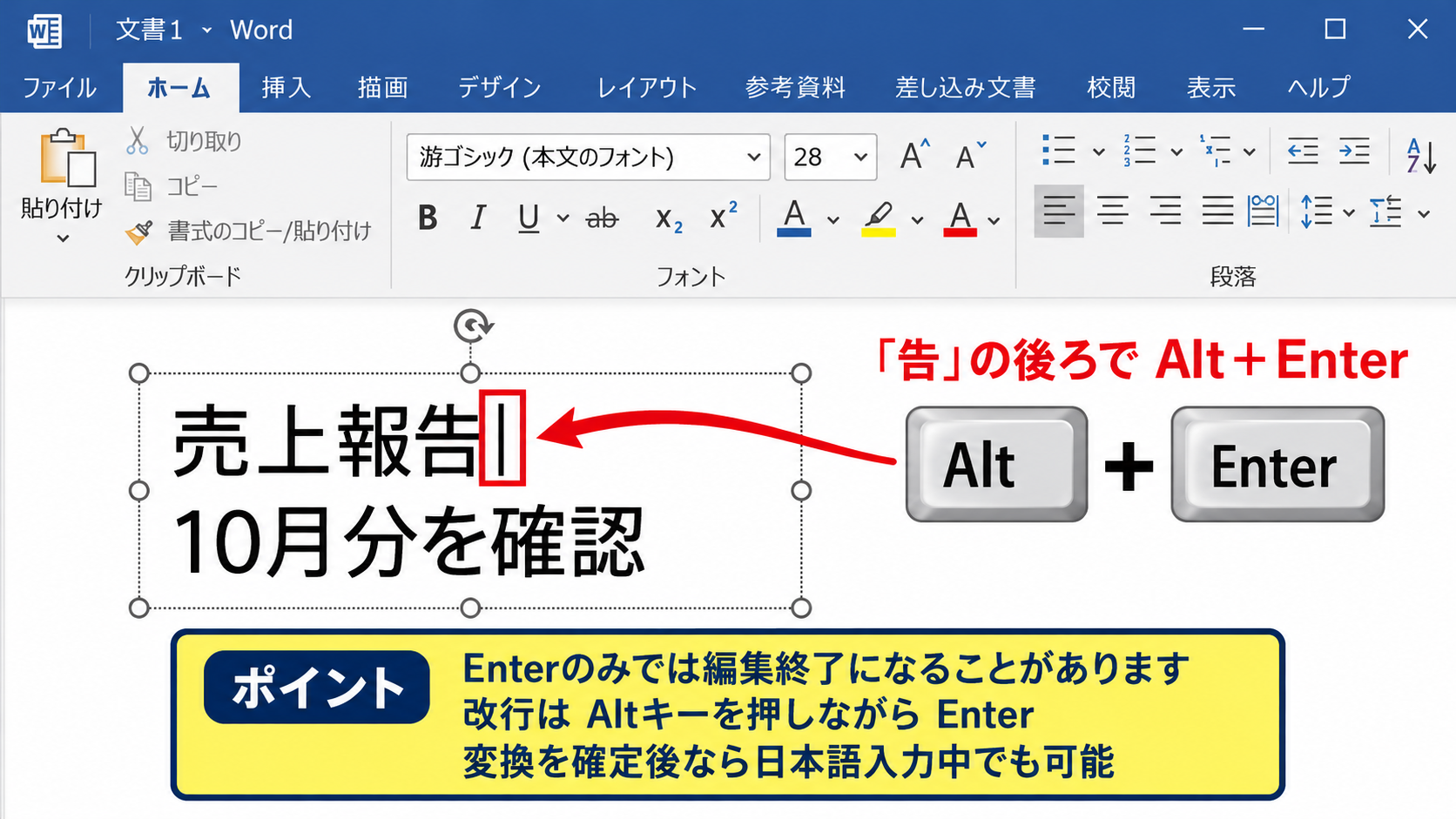
Task: Minimize the Word window
Action: (1254, 30)
